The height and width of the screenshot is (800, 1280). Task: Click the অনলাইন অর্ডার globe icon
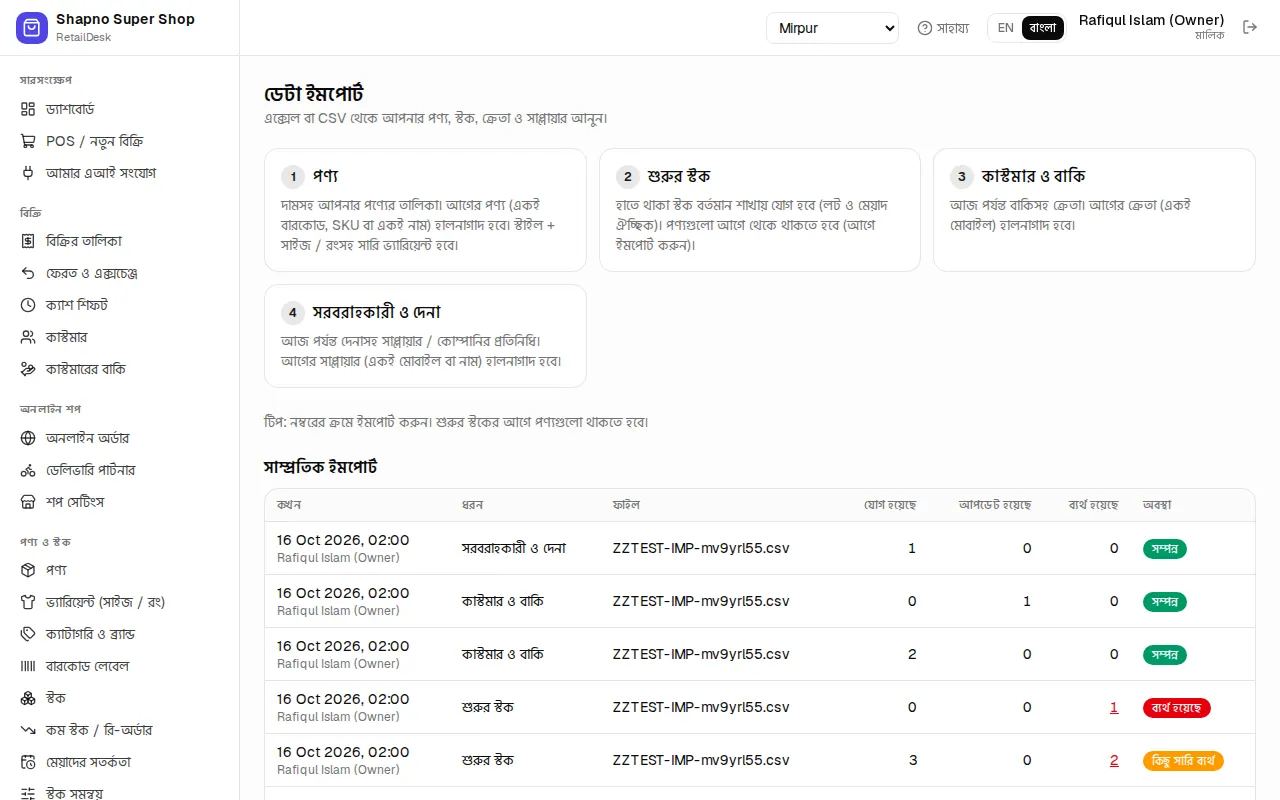[28, 438]
